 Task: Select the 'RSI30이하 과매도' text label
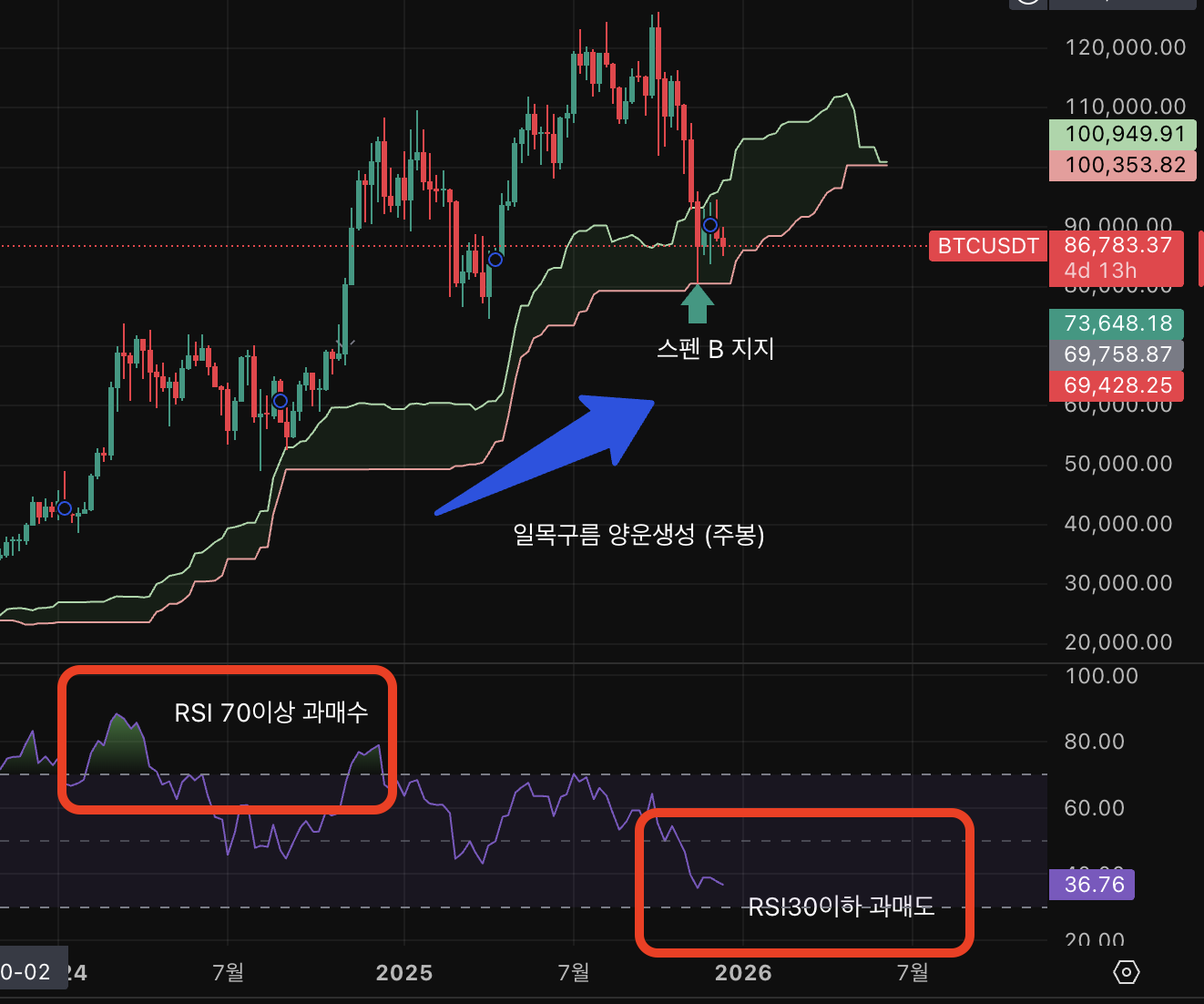tap(841, 907)
